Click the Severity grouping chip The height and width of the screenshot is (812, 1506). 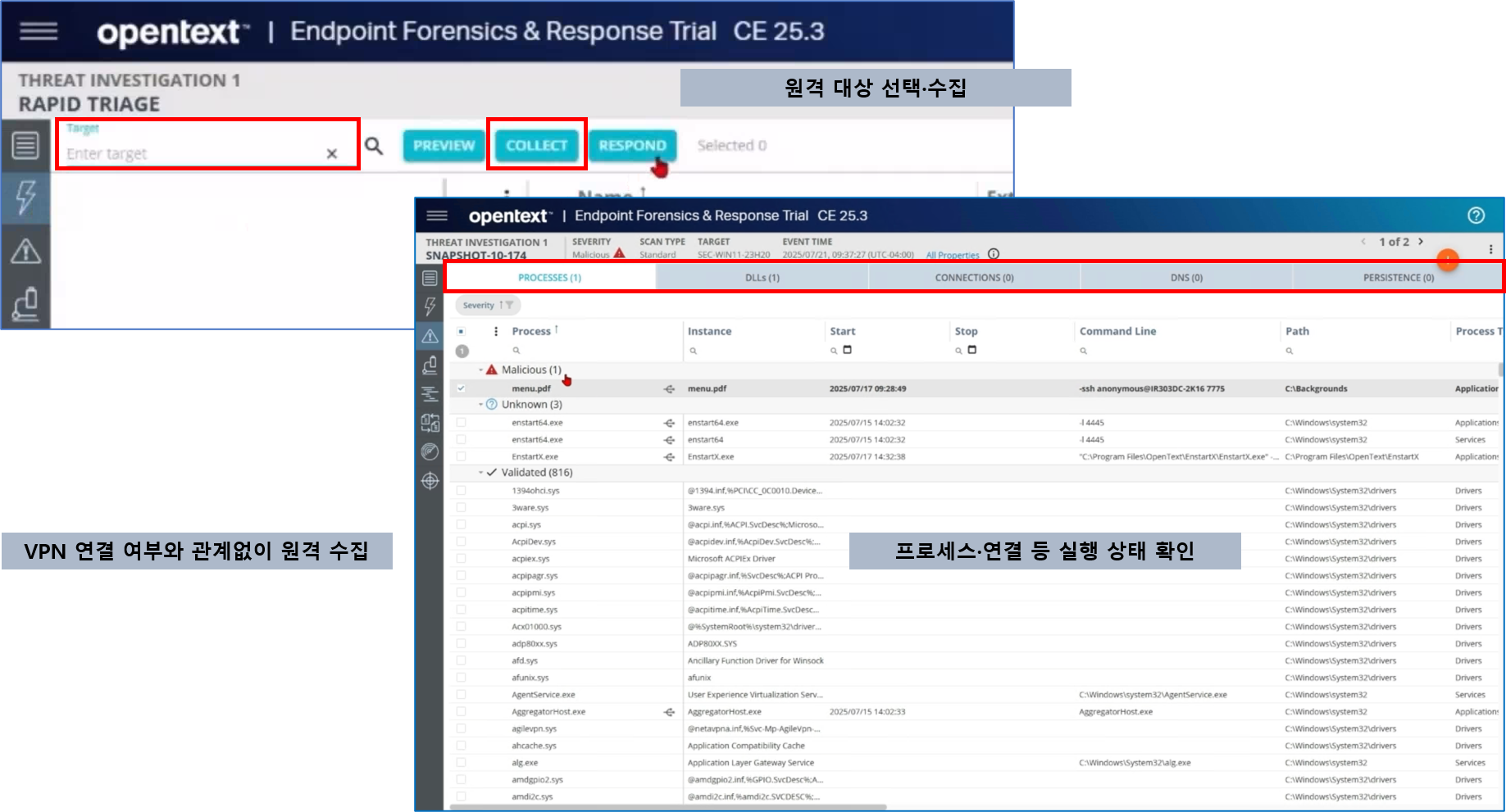pyautogui.click(x=487, y=306)
